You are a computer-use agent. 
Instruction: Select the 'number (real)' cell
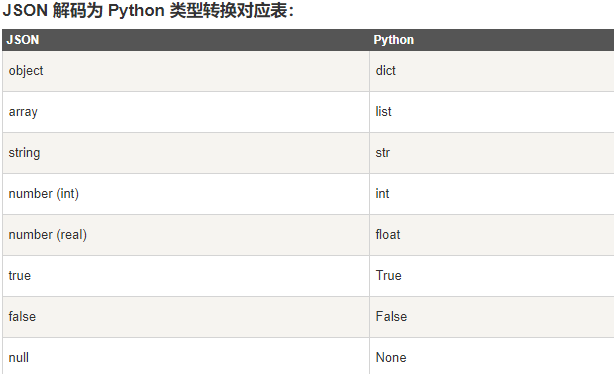coord(186,235)
